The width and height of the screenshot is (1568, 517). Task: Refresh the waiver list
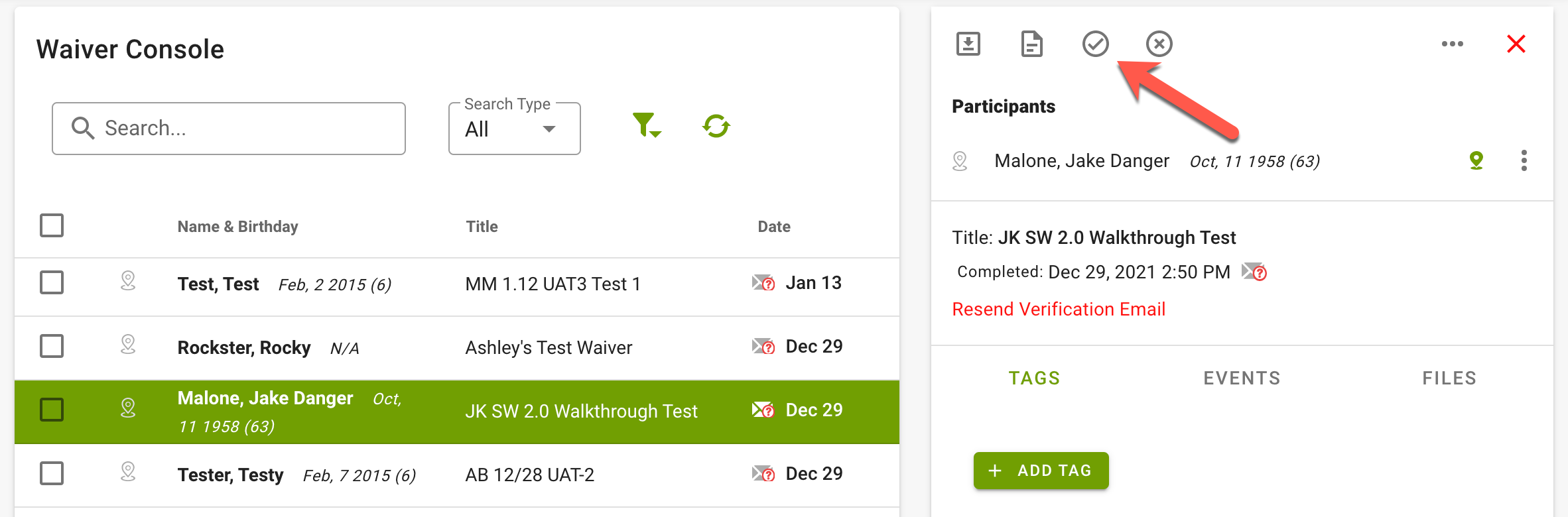click(x=716, y=126)
